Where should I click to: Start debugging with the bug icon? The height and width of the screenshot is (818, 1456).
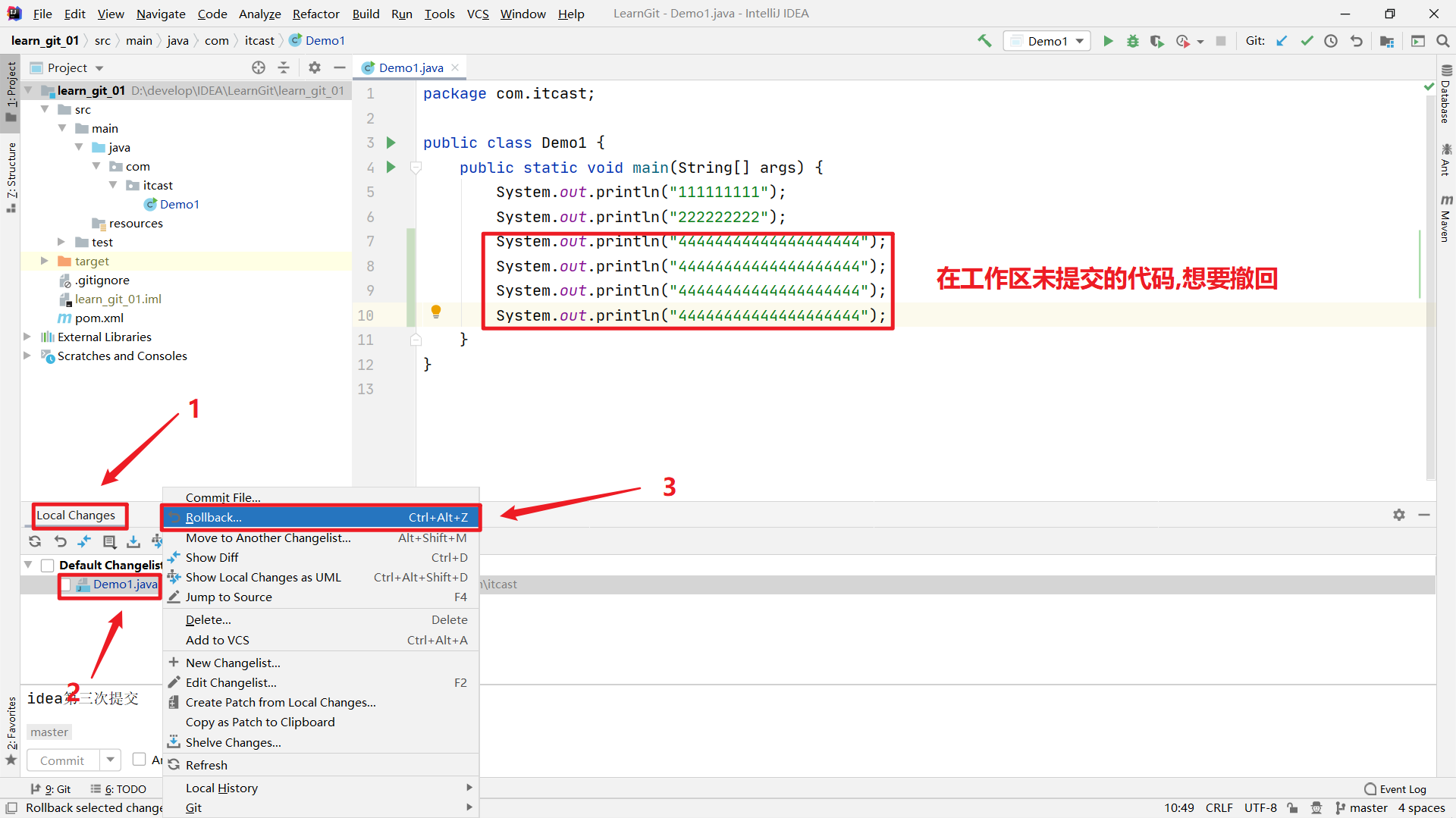point(1132,41)
